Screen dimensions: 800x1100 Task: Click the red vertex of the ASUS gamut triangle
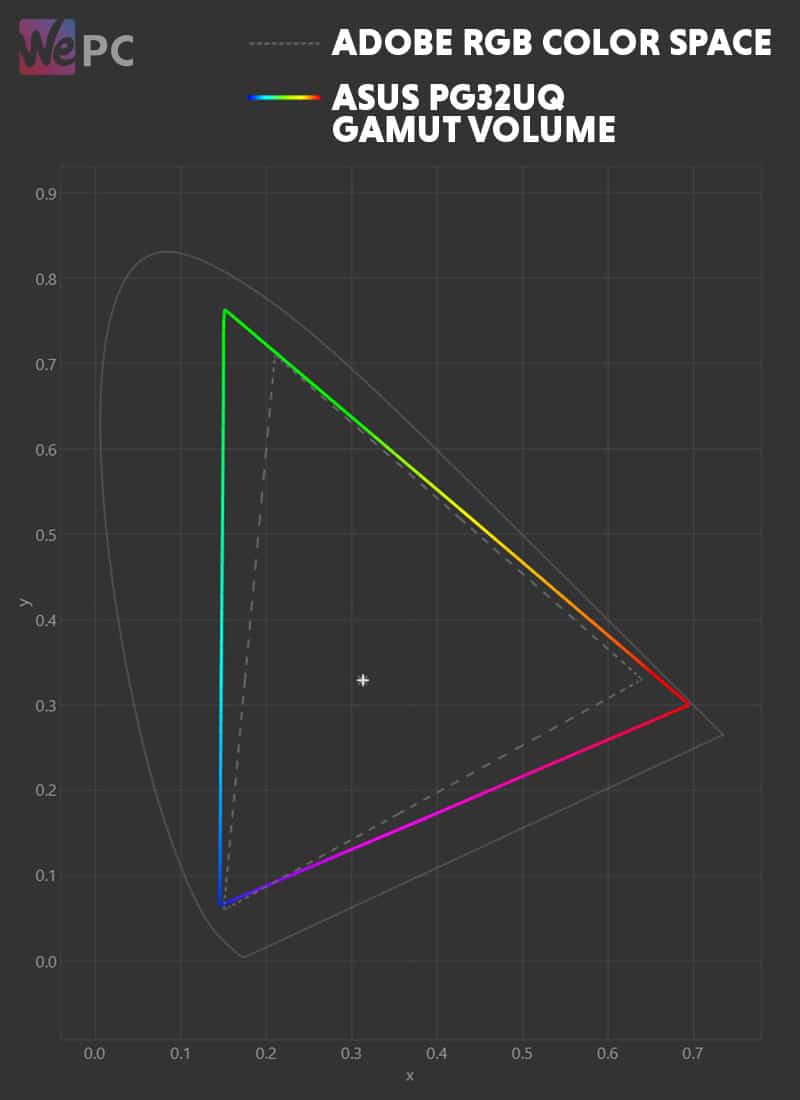pyautogui.click(x=688, y=704)
